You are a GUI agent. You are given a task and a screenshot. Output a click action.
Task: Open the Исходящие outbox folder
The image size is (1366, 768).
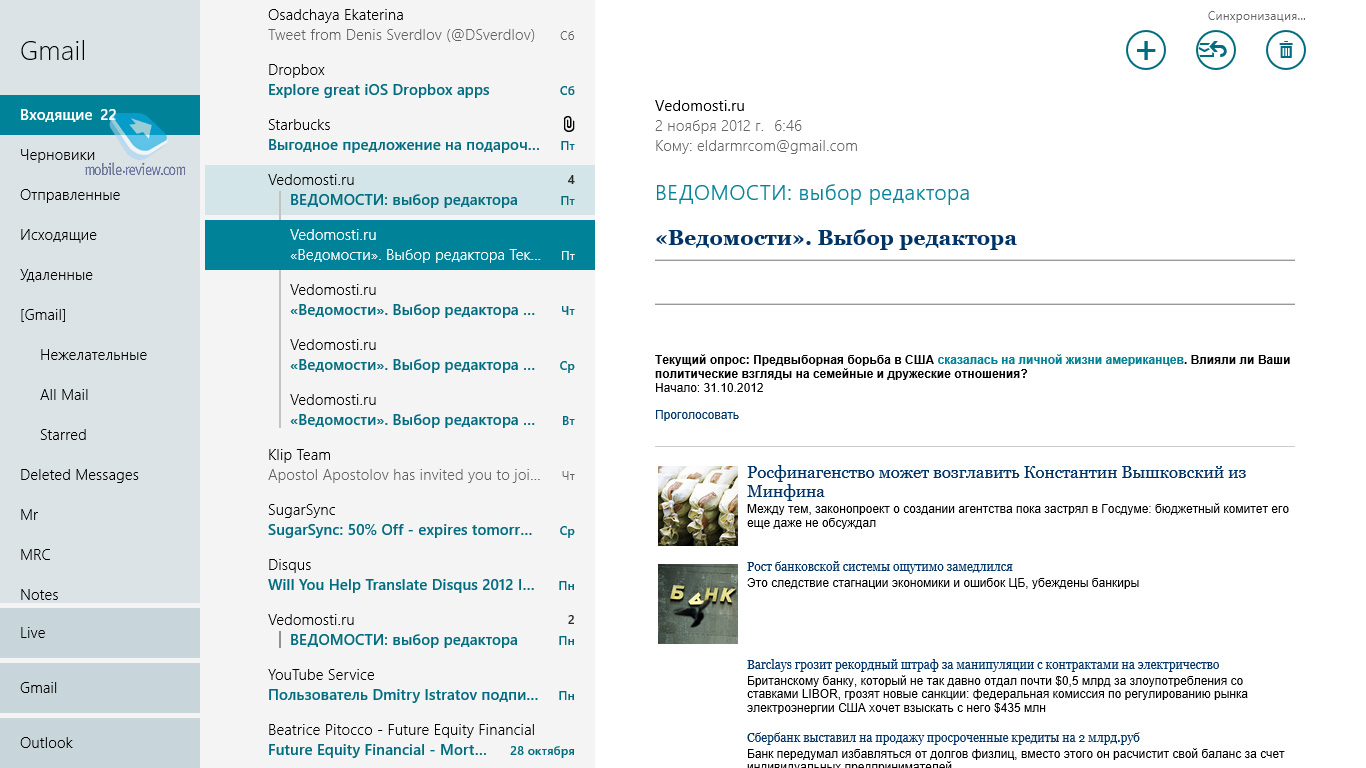[100, 235]
